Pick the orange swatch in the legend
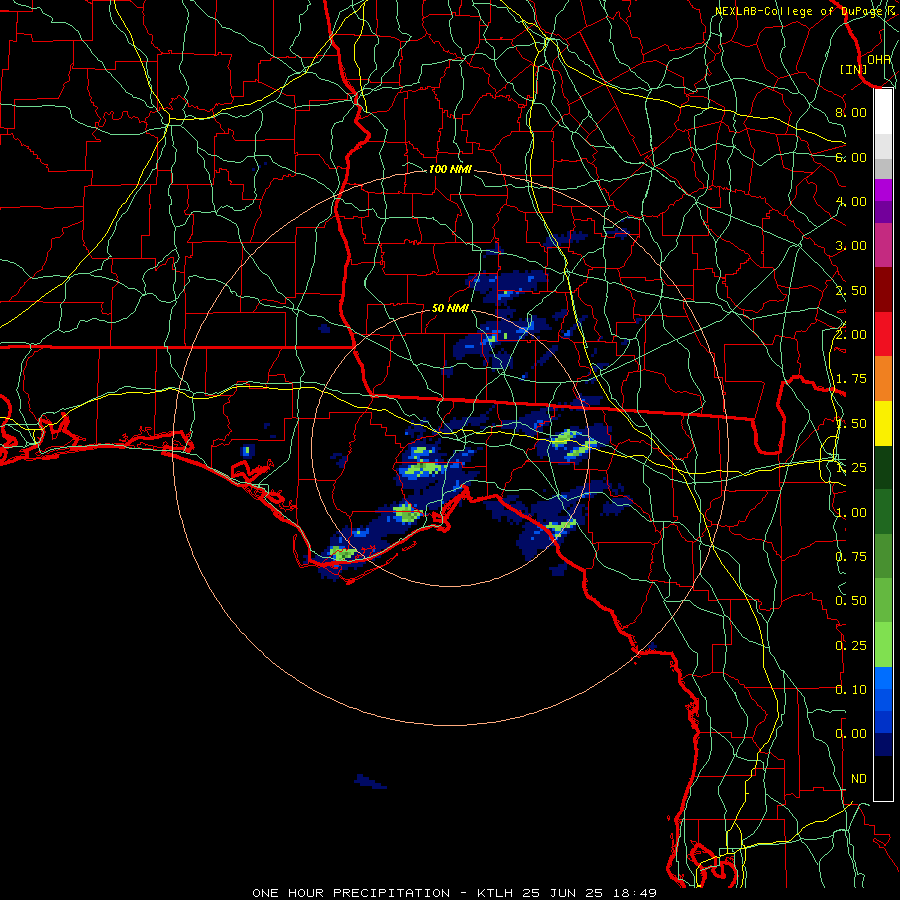 883,379
